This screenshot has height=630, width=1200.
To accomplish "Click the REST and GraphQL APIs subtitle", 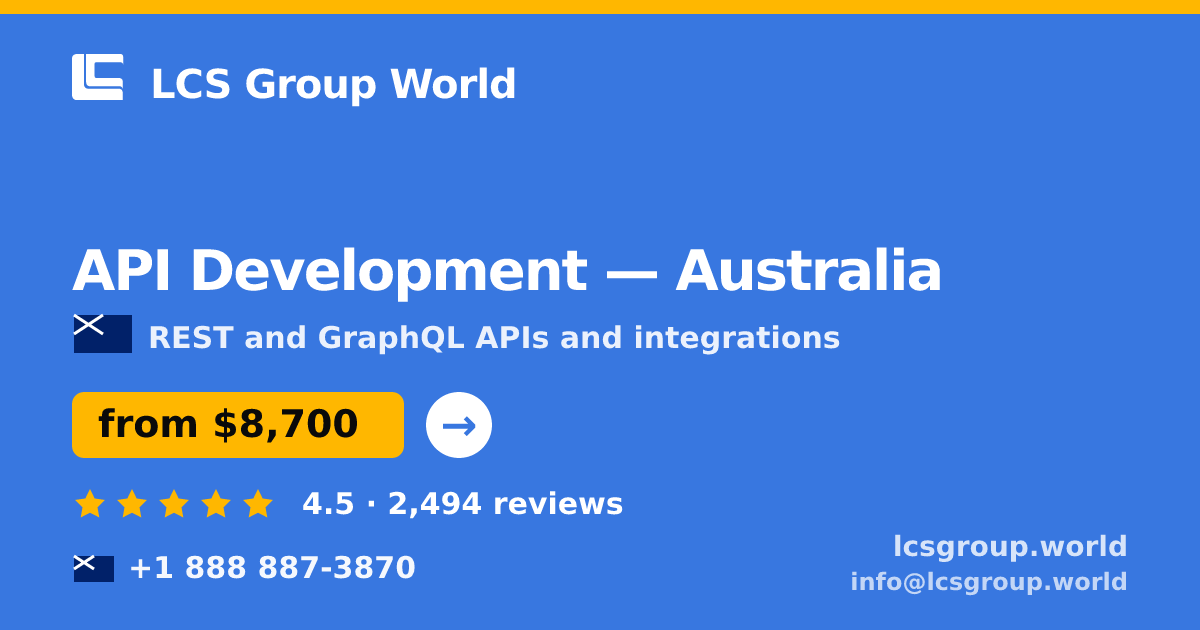I will click(494, 338).
